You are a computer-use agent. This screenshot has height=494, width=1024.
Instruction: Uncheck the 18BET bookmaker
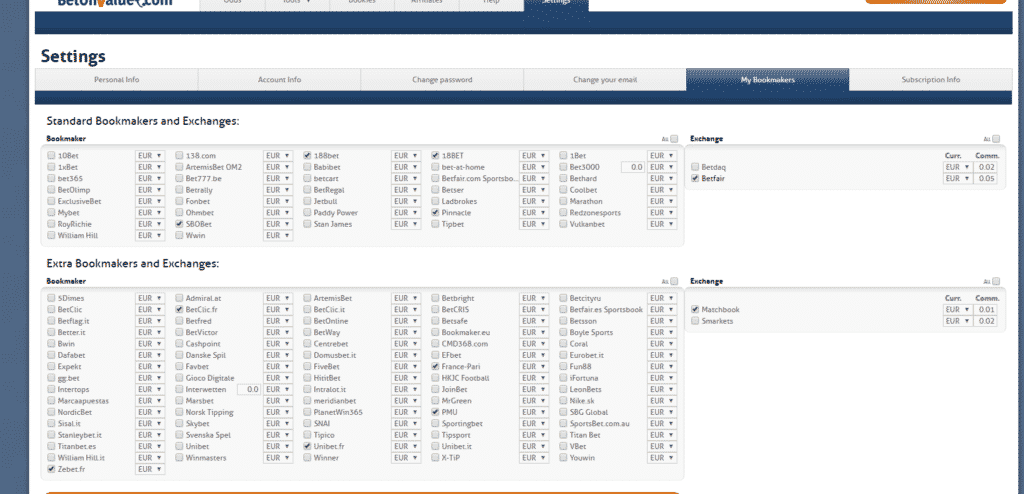pos(435,156)
